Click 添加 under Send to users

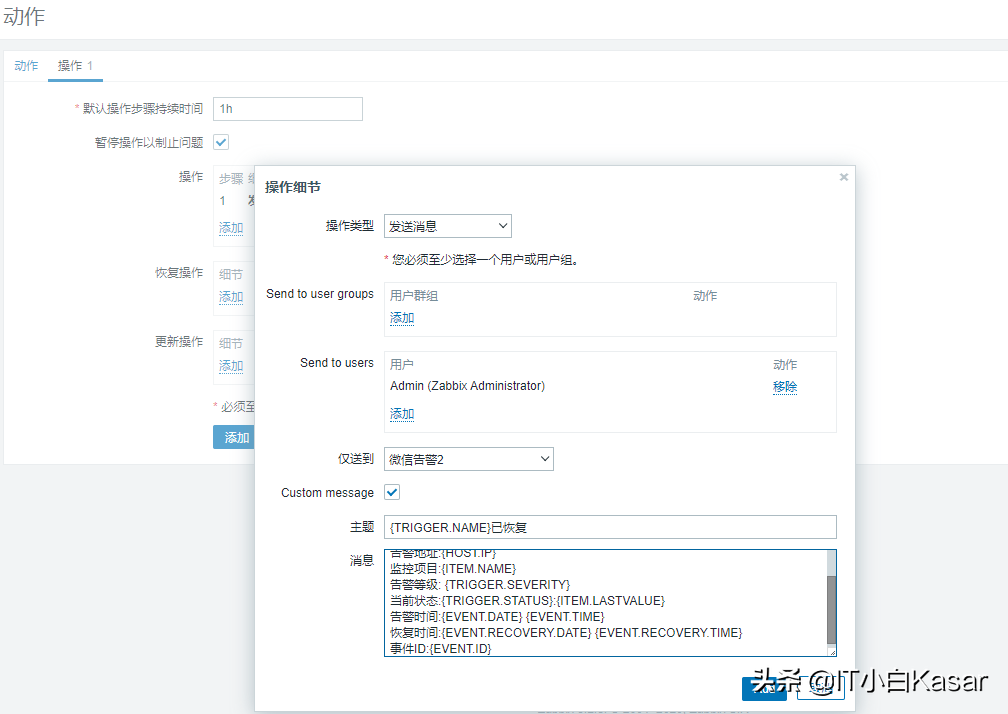tap(402, 414)
